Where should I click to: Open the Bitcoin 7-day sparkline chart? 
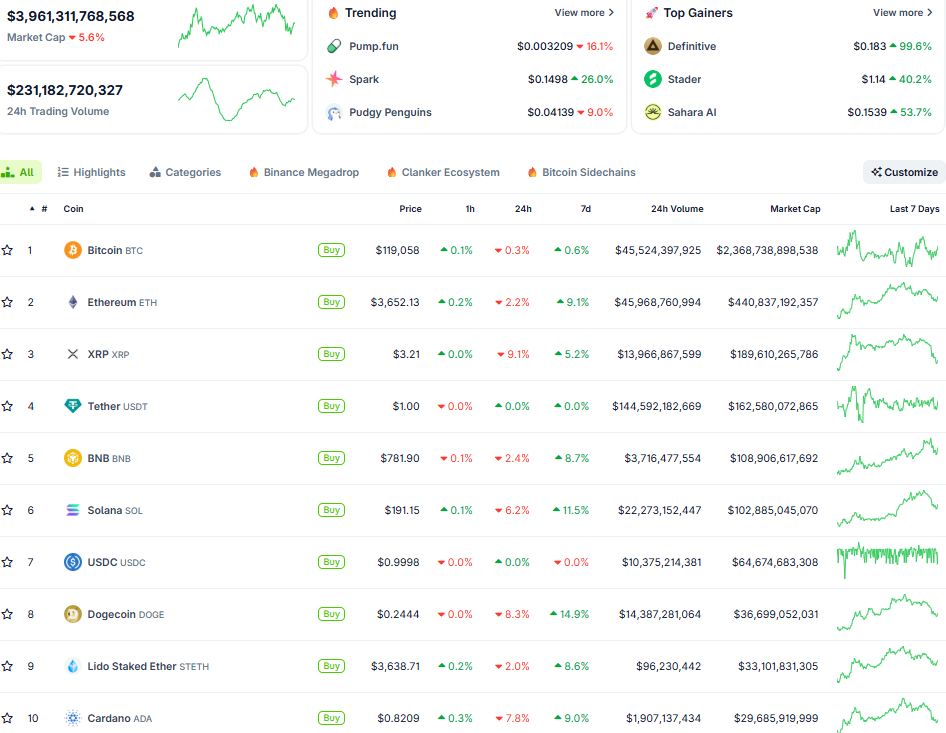887,249
